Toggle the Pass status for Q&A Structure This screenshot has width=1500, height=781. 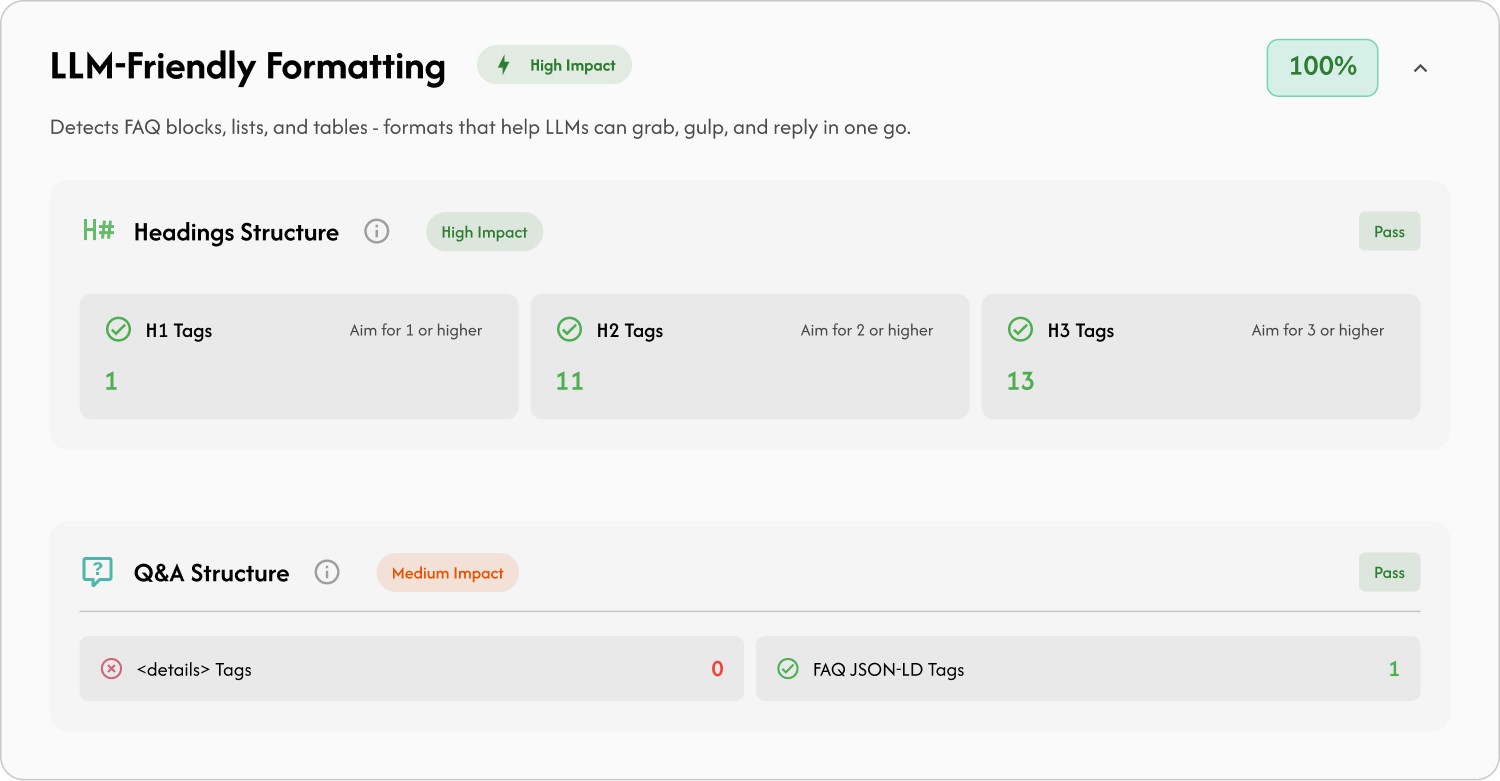(1389, 572)
